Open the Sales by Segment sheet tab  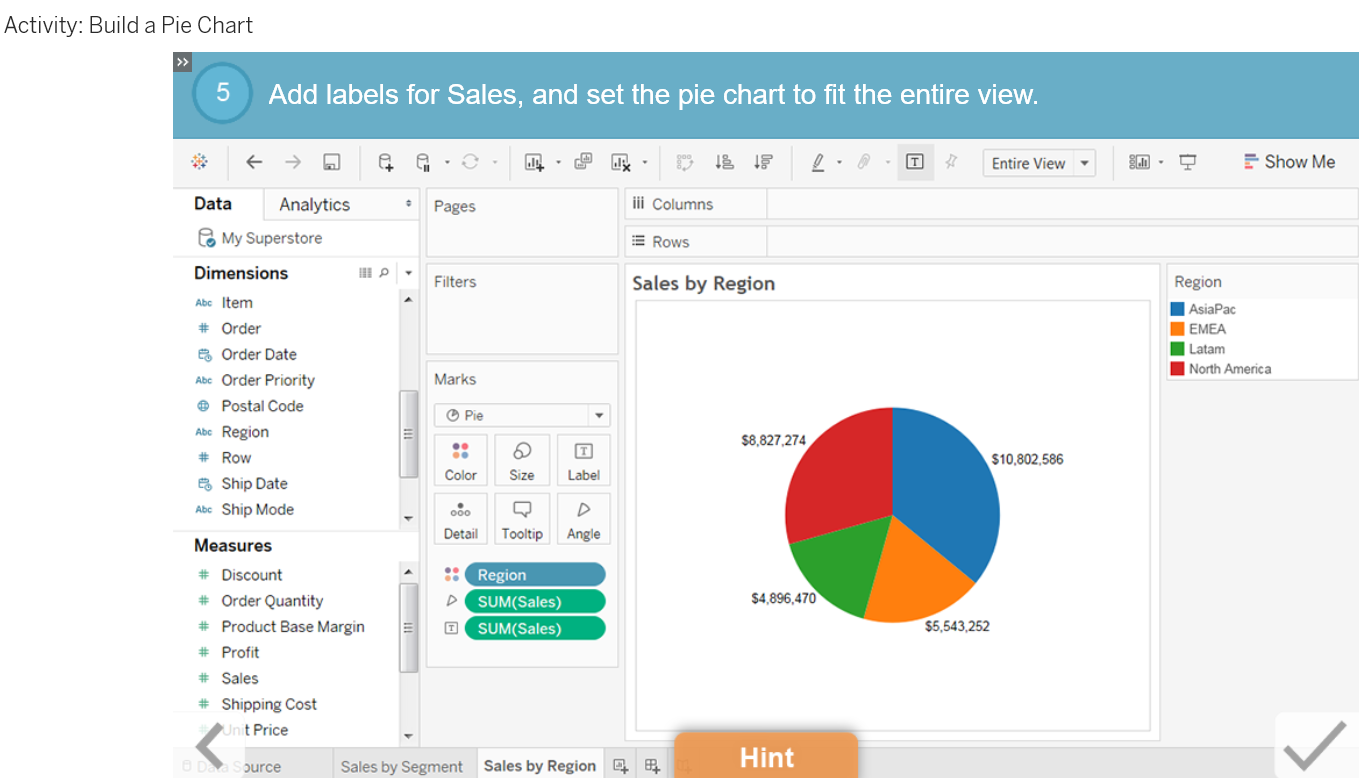(402, 766)
